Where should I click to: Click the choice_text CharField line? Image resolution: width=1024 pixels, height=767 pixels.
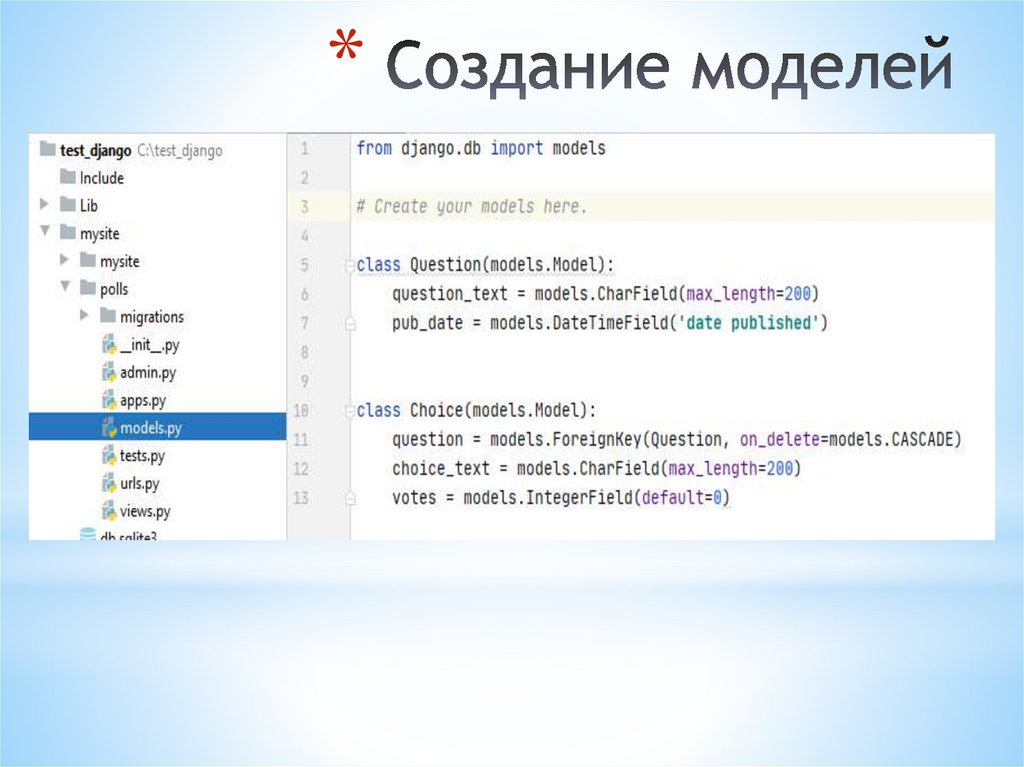tap(596, 468)
